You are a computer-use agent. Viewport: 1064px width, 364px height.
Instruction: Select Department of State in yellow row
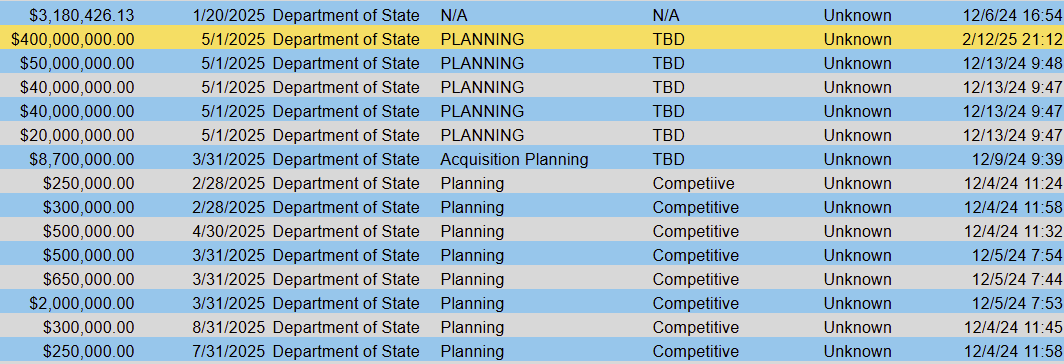346,39
